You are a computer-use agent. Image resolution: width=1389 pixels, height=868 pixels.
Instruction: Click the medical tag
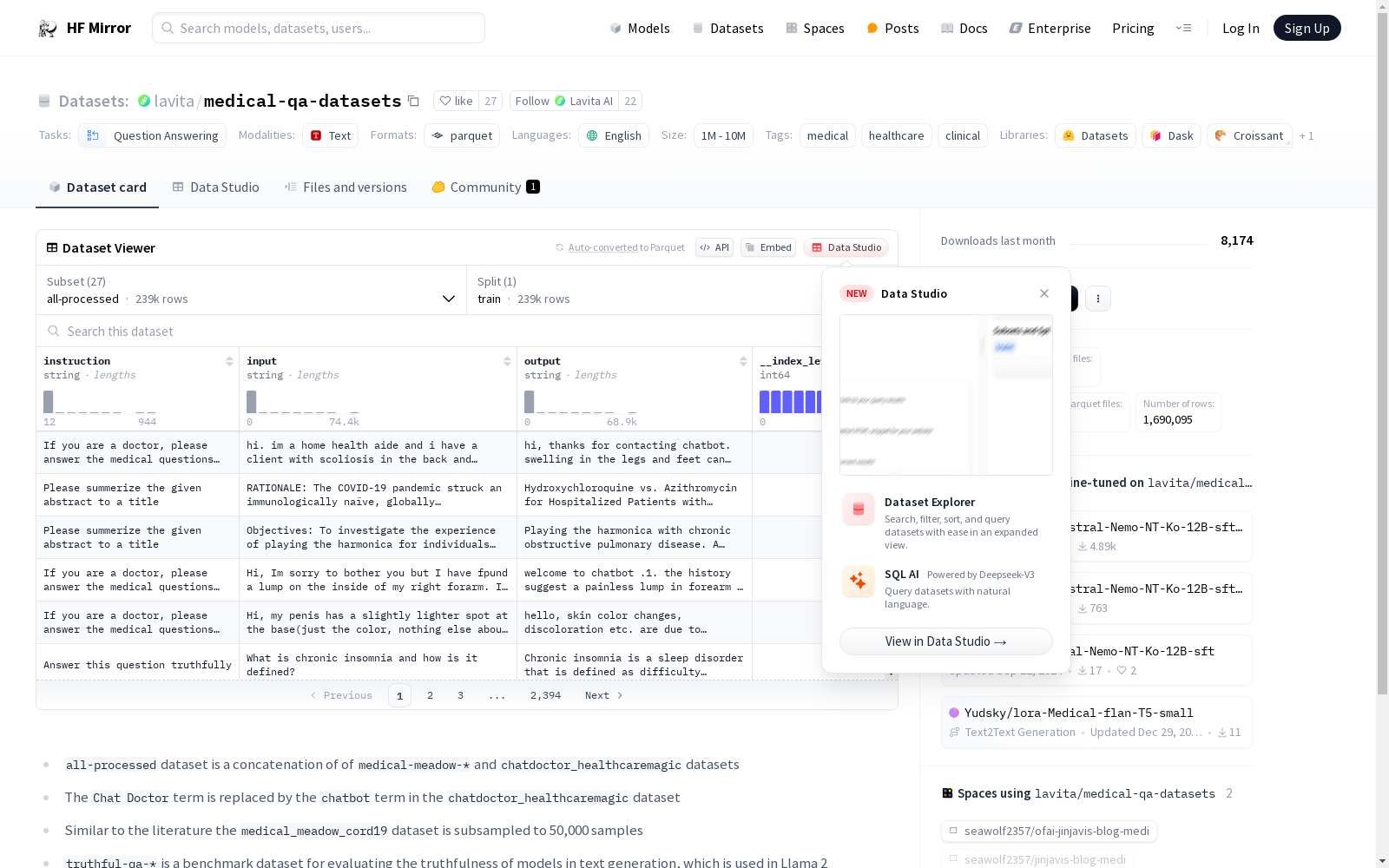[x=827, y=135]
